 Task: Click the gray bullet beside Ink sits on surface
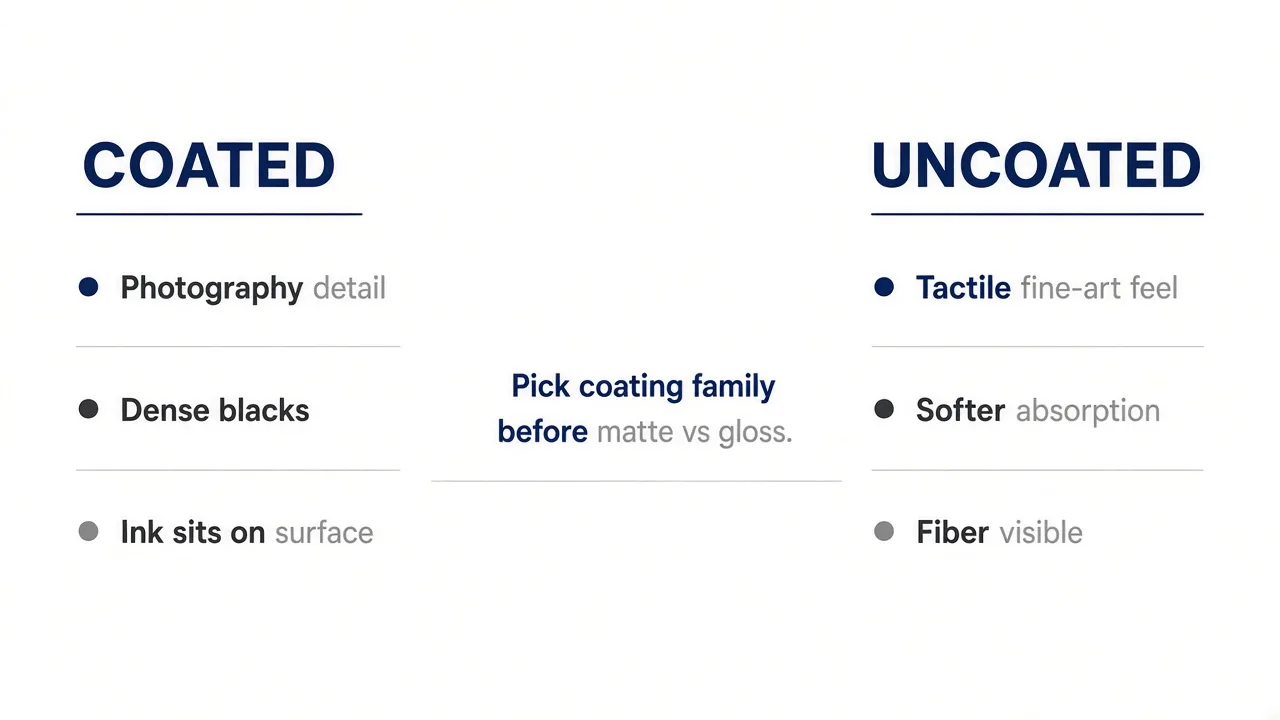[x=88, y=531]
